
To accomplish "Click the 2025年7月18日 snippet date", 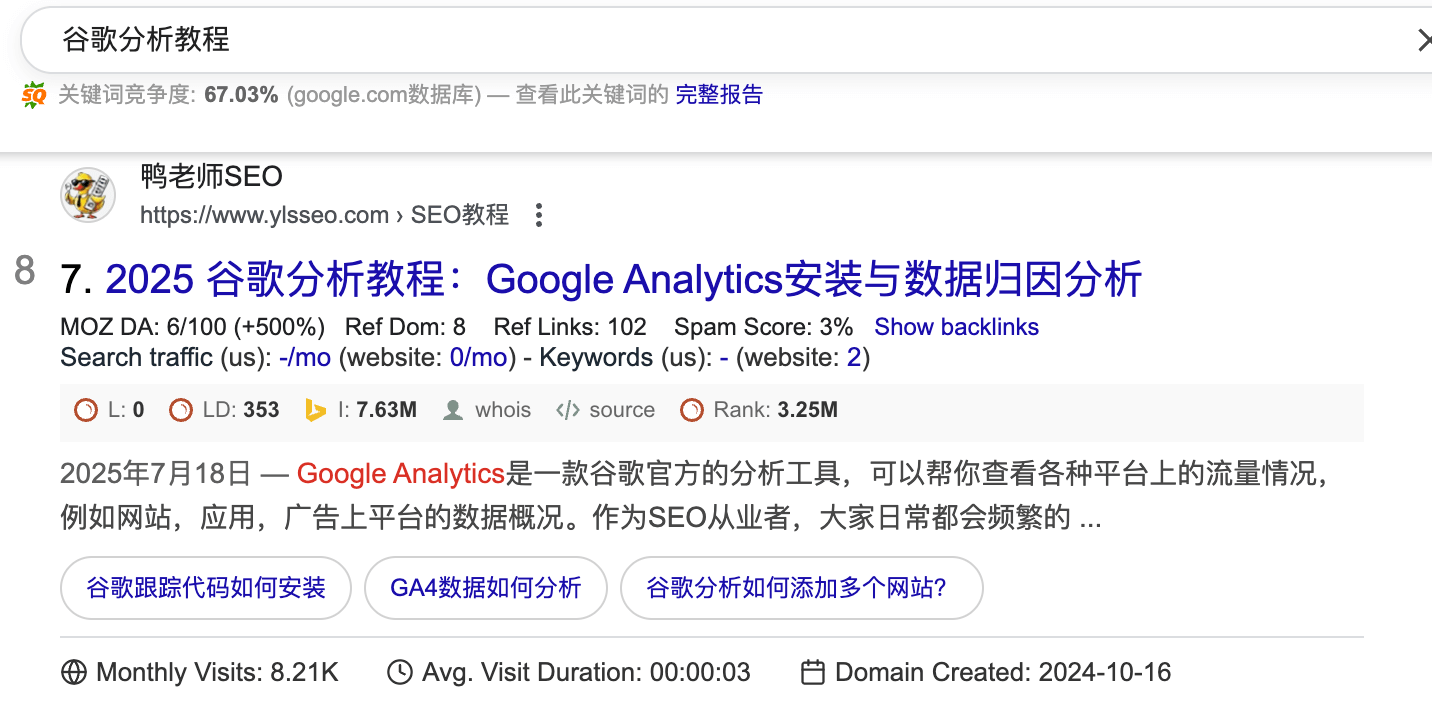I will coord(156,473).
